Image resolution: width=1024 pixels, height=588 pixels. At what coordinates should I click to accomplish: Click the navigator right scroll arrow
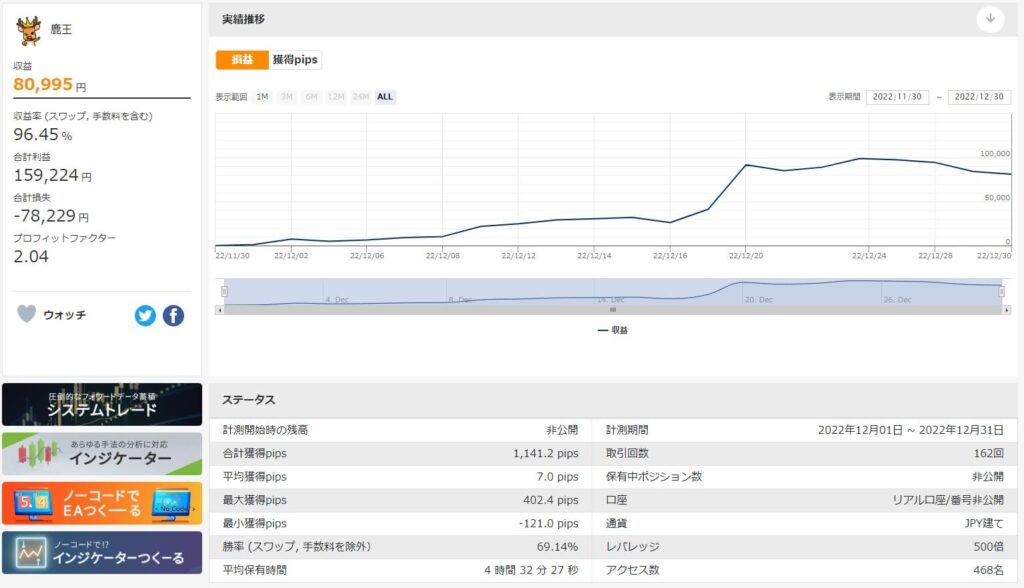click(1007, 310)
